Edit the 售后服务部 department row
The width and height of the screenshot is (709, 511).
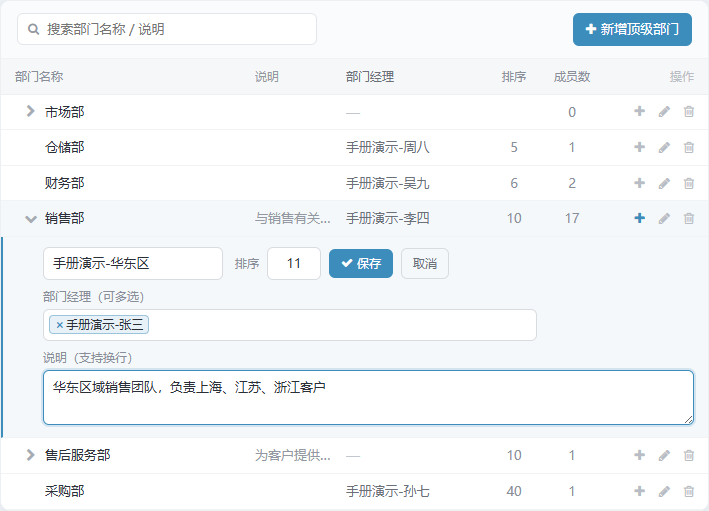coord(664,455)
